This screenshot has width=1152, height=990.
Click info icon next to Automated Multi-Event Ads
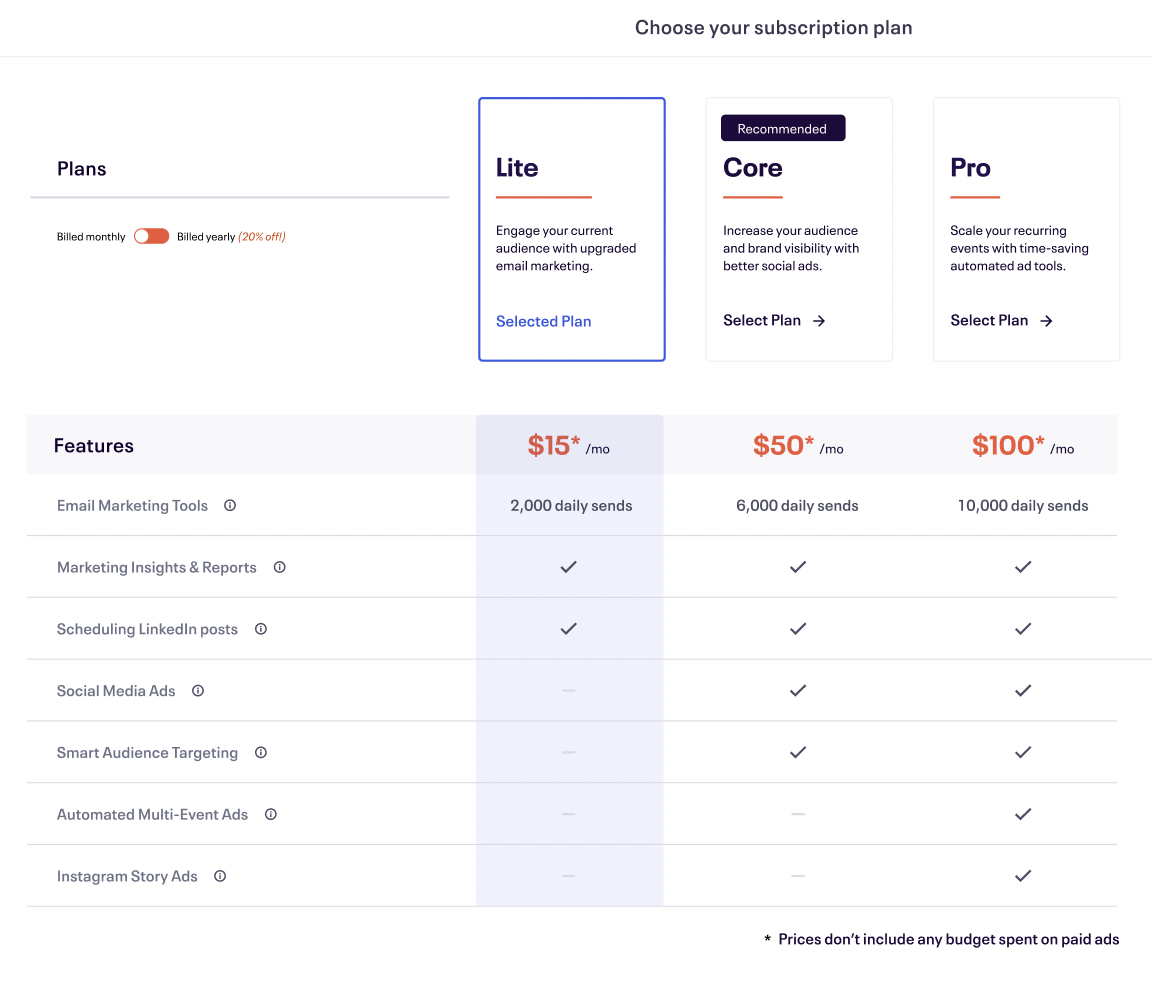[x=270, y=814]
